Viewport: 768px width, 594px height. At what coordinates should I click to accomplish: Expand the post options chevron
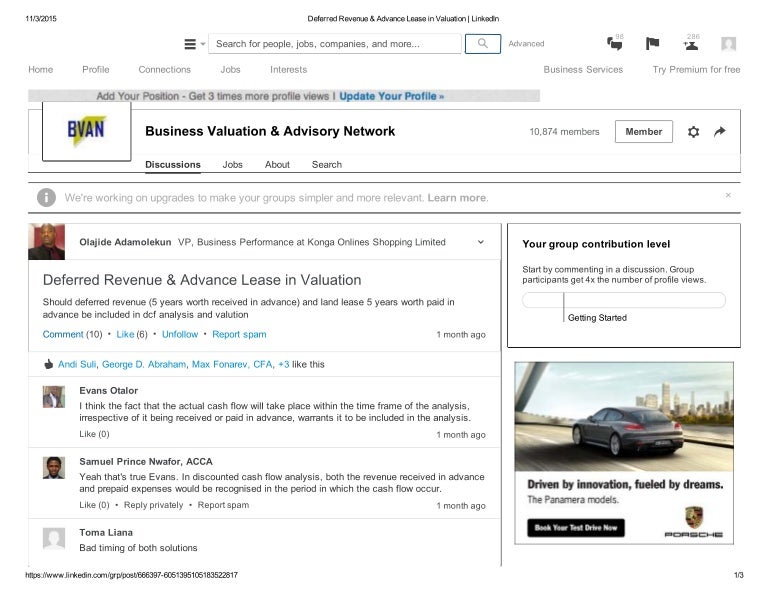tap(481, 242)
